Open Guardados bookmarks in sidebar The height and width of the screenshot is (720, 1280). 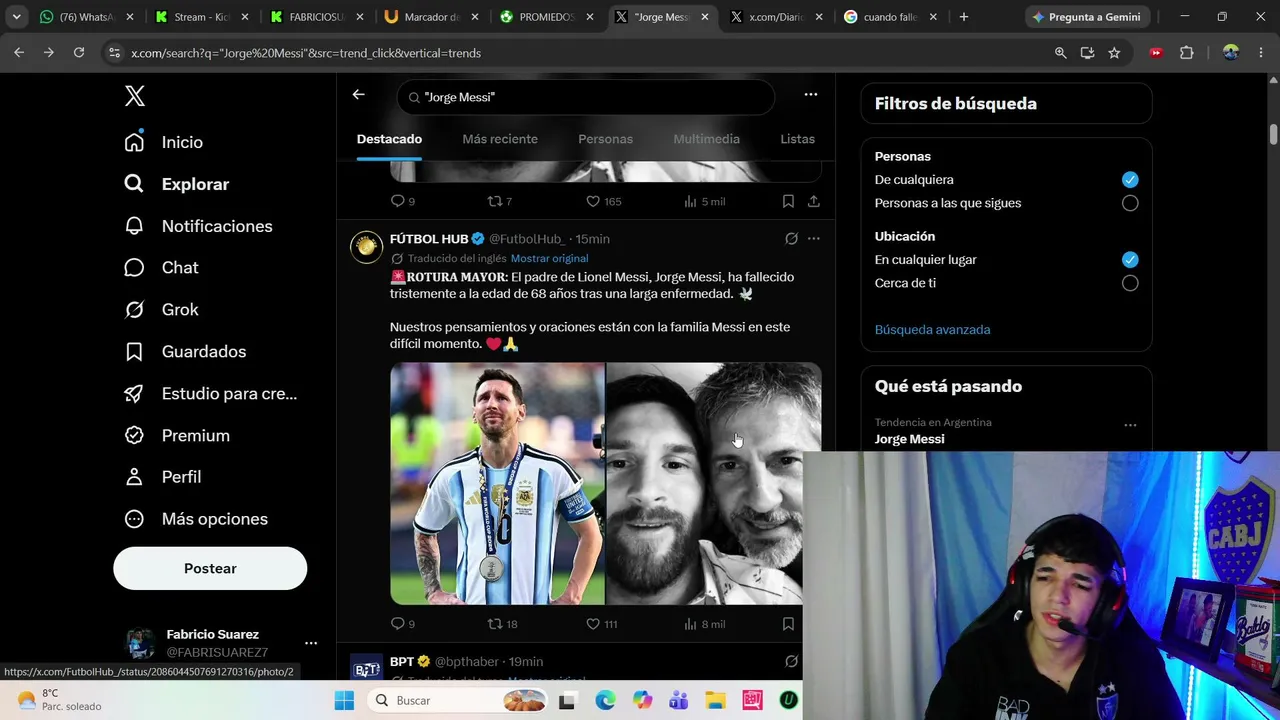point(184,352)
